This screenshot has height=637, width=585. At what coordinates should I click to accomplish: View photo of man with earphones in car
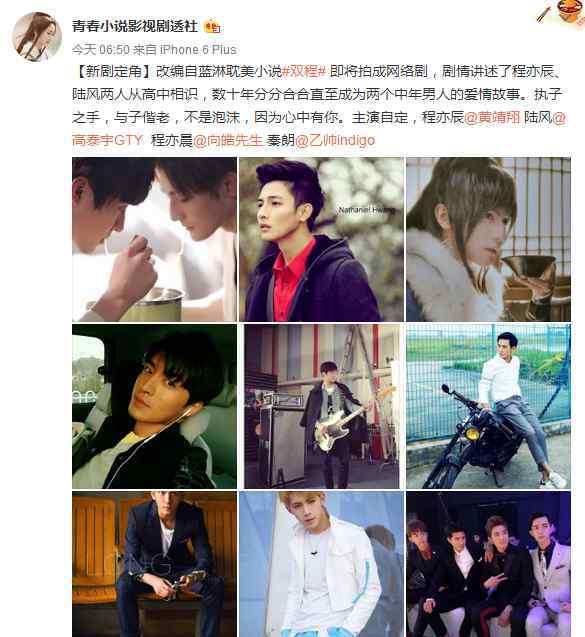(154, 406)
